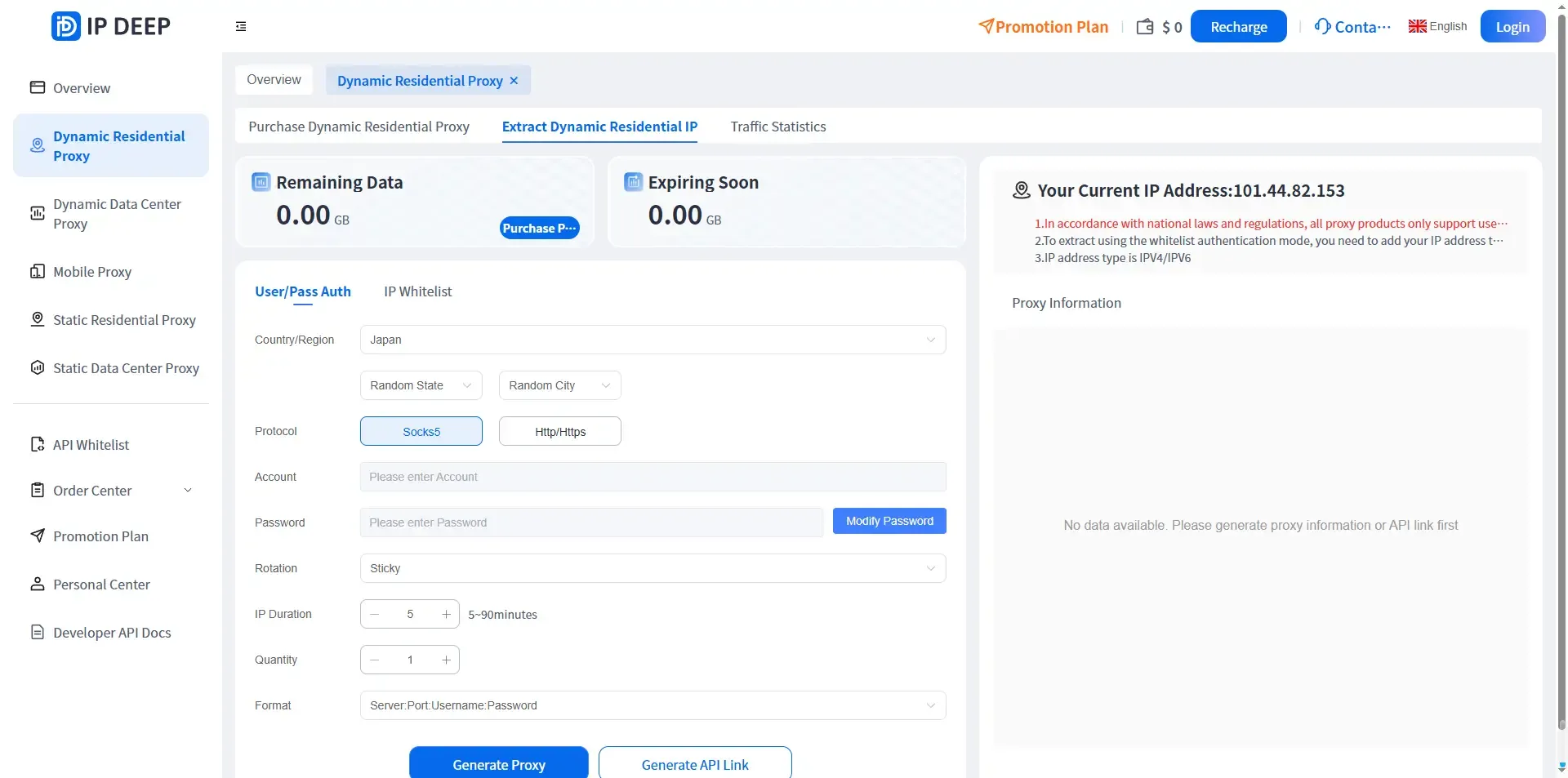Image resolution: width=1568 pixels, height=778 pixels.
Task: Click the Purchase button in Remaining Data
Action: (540, 228)
